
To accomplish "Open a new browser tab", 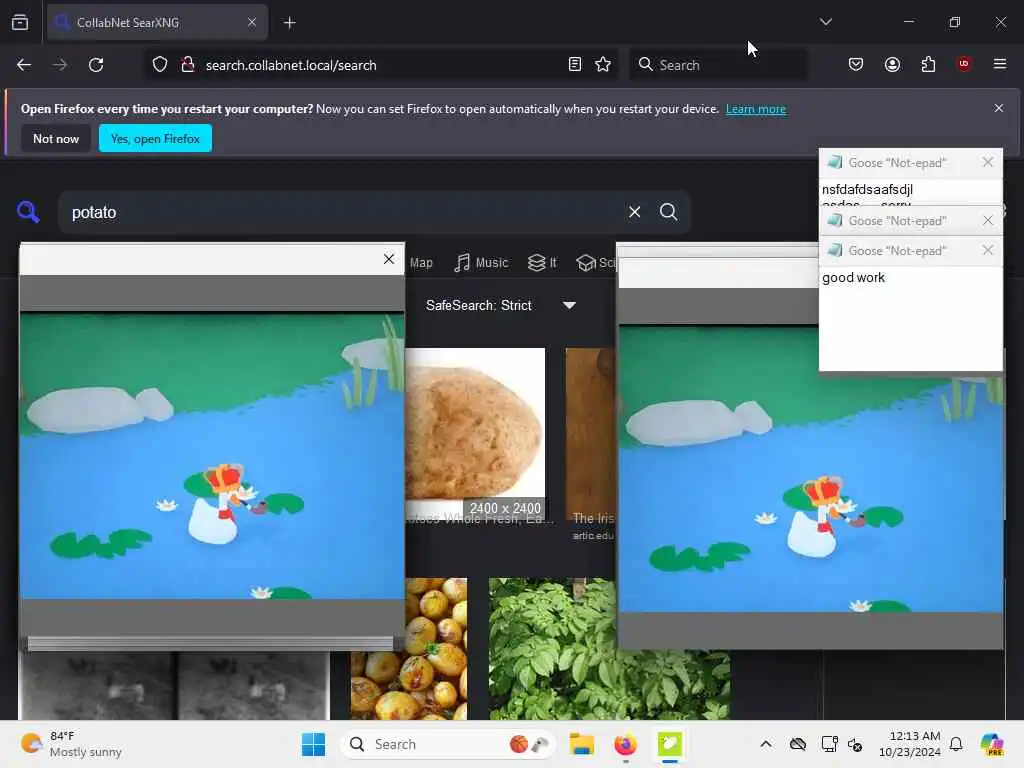I will tap(289, 23).
